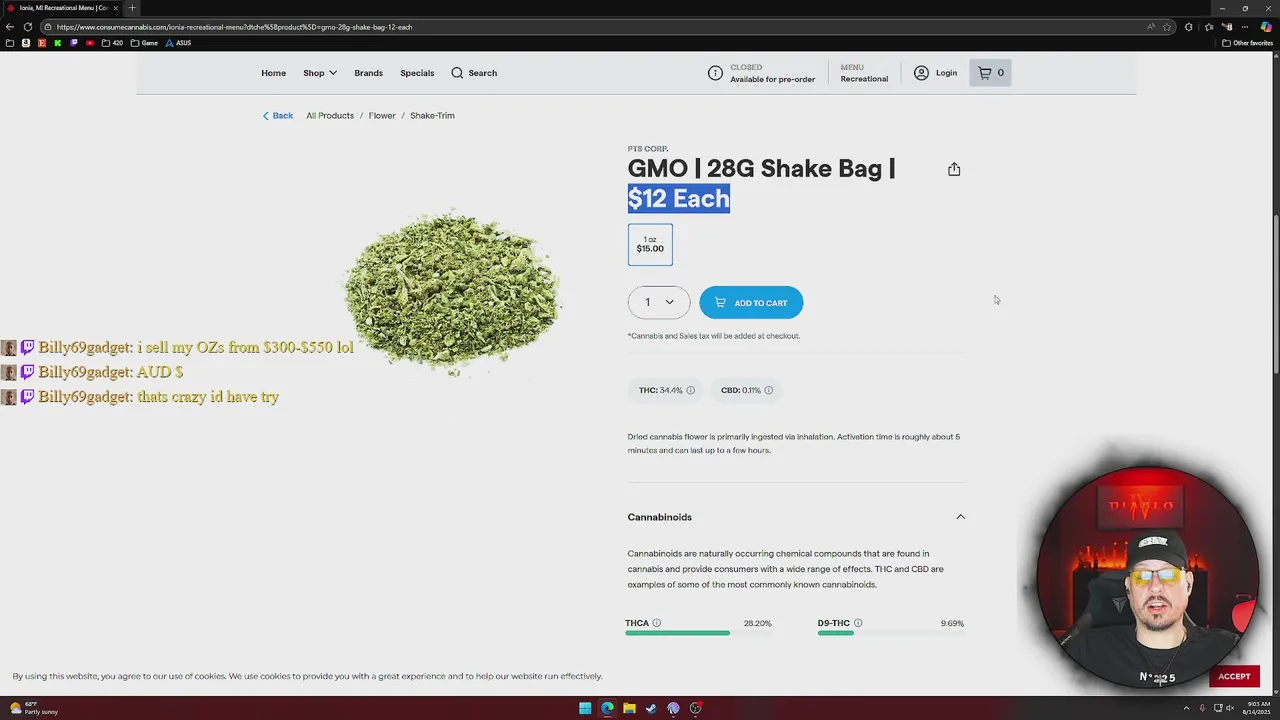The height and width of the screenshot is (720, 1280).
Task: Open new tab with plus button
Action: click(x=132, y=8)
